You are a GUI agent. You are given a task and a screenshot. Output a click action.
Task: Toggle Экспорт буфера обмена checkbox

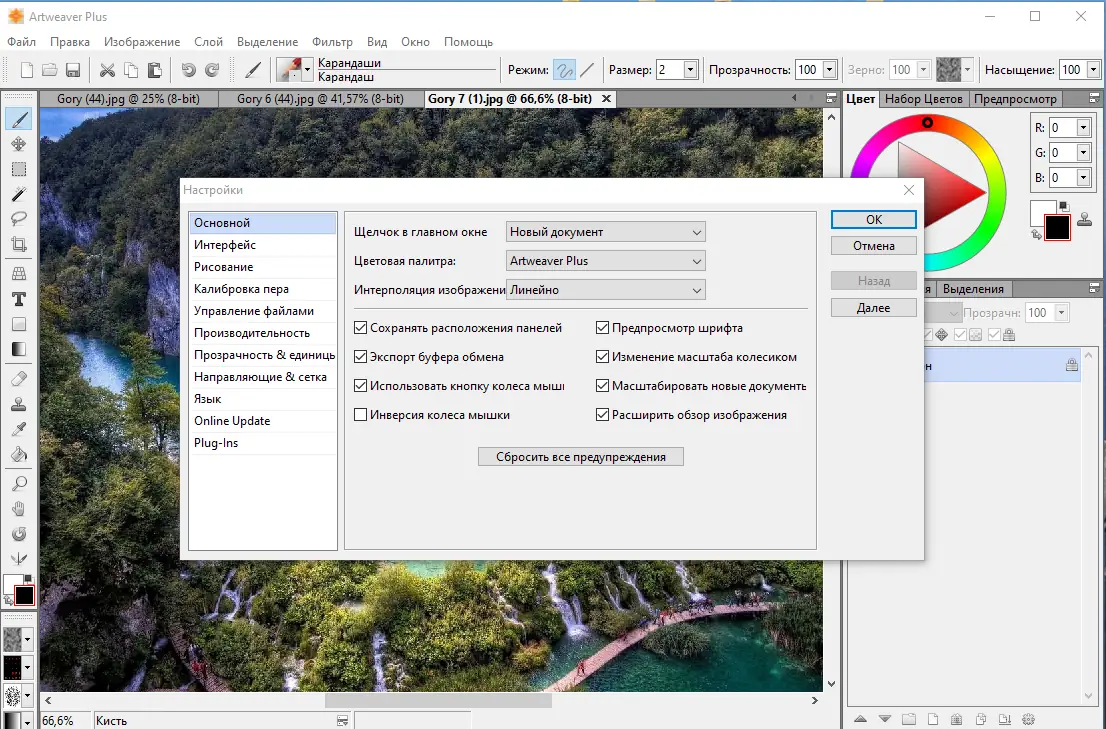coord(360,357)
